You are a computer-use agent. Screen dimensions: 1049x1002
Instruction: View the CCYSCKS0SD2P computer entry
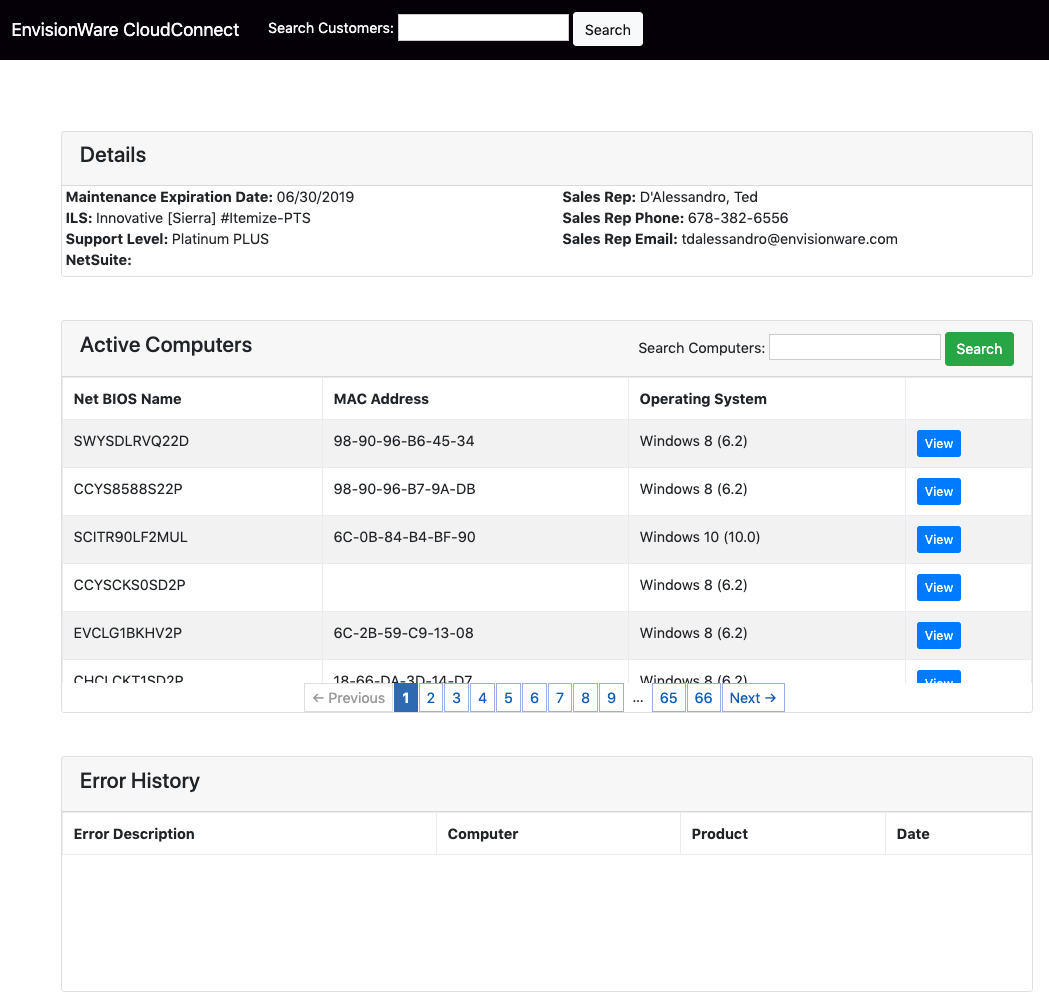pyautogui.click(x=938, y=588)
